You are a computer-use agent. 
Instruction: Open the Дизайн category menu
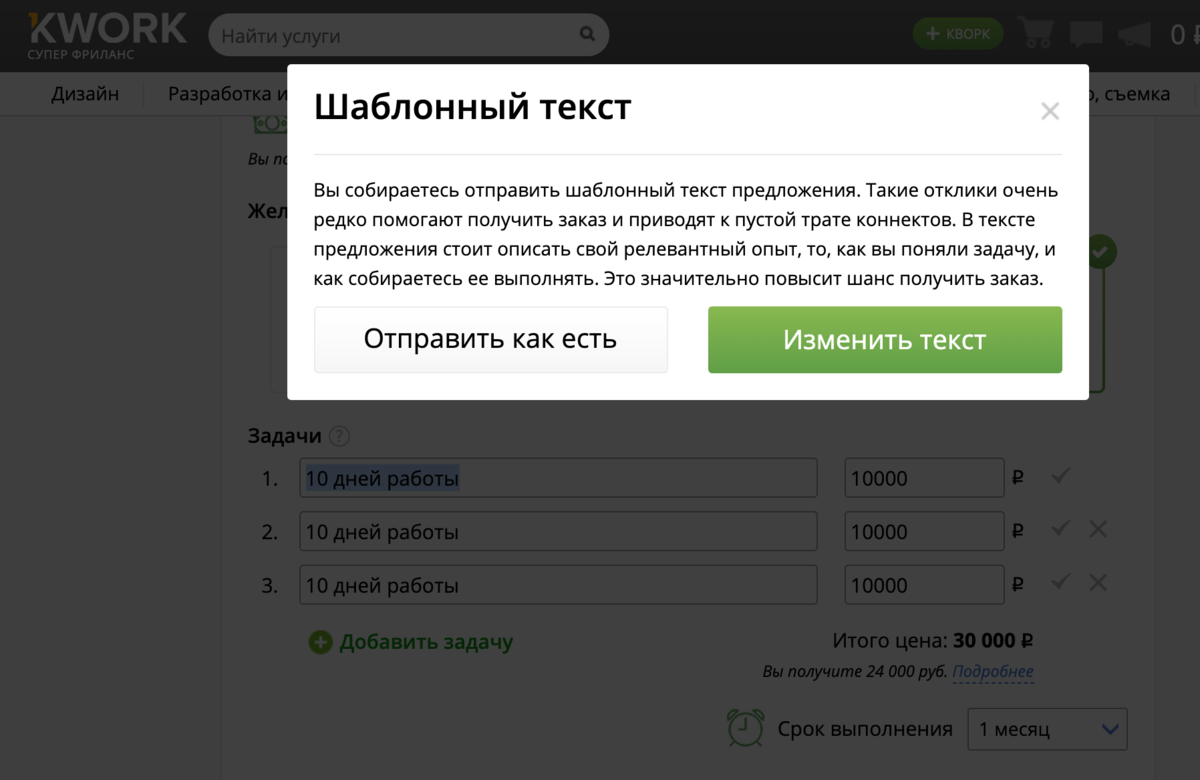pyautogui.click(x=85, y=94)
